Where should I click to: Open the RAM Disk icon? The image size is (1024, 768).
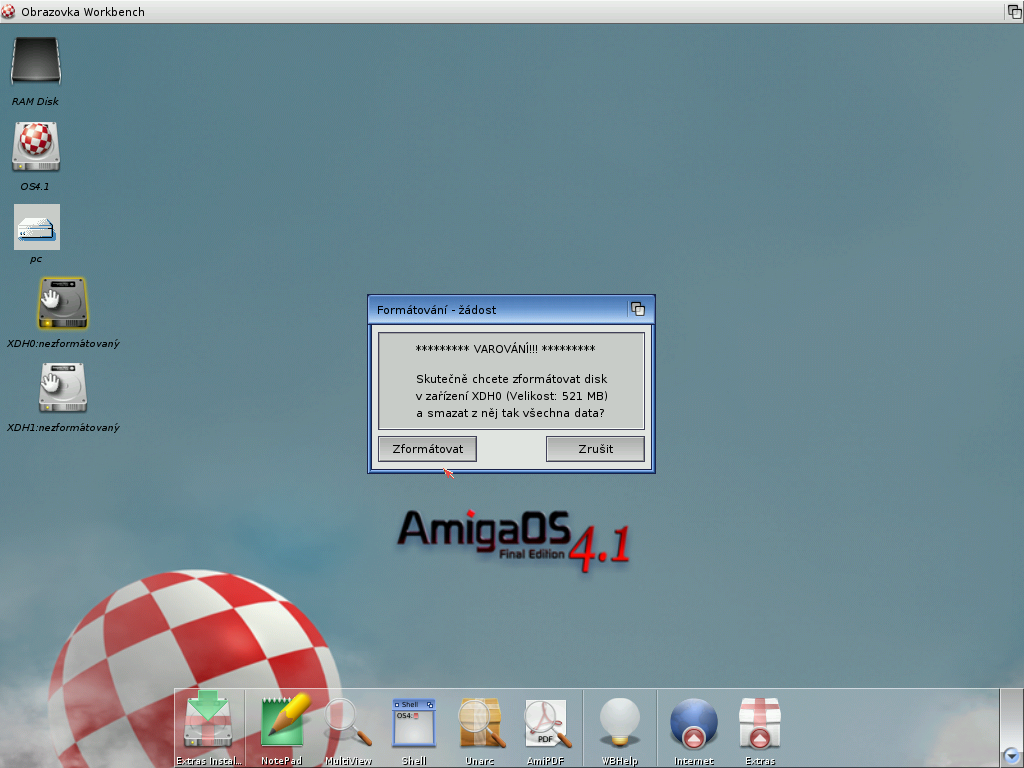tap(36, 62)
